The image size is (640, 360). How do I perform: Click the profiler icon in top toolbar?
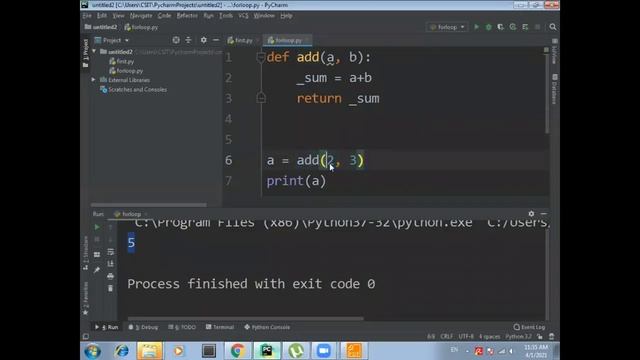[x=513, y=27]
